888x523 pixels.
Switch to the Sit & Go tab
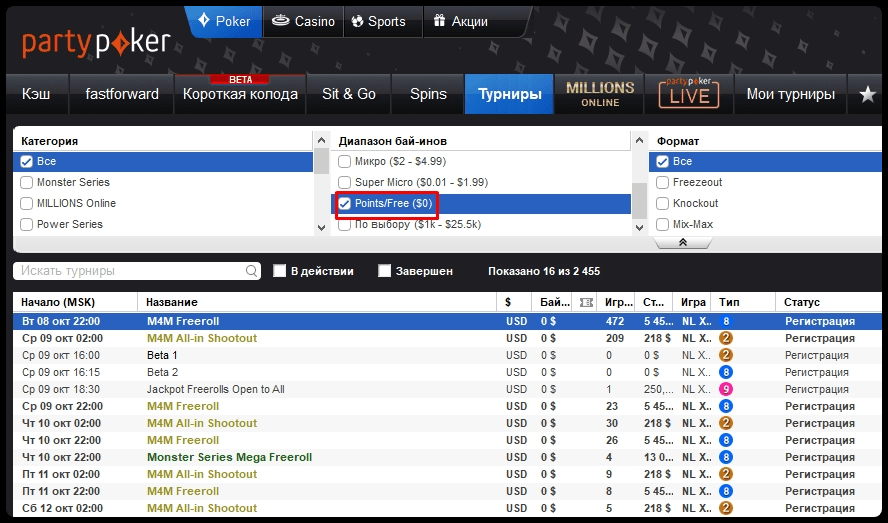349,94
